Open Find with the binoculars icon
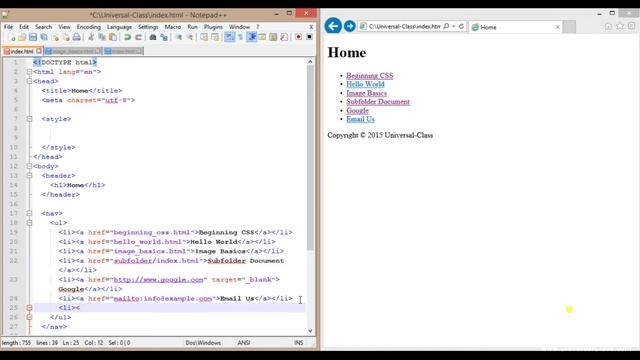This screenshot has width=640, height=360. 153,37
